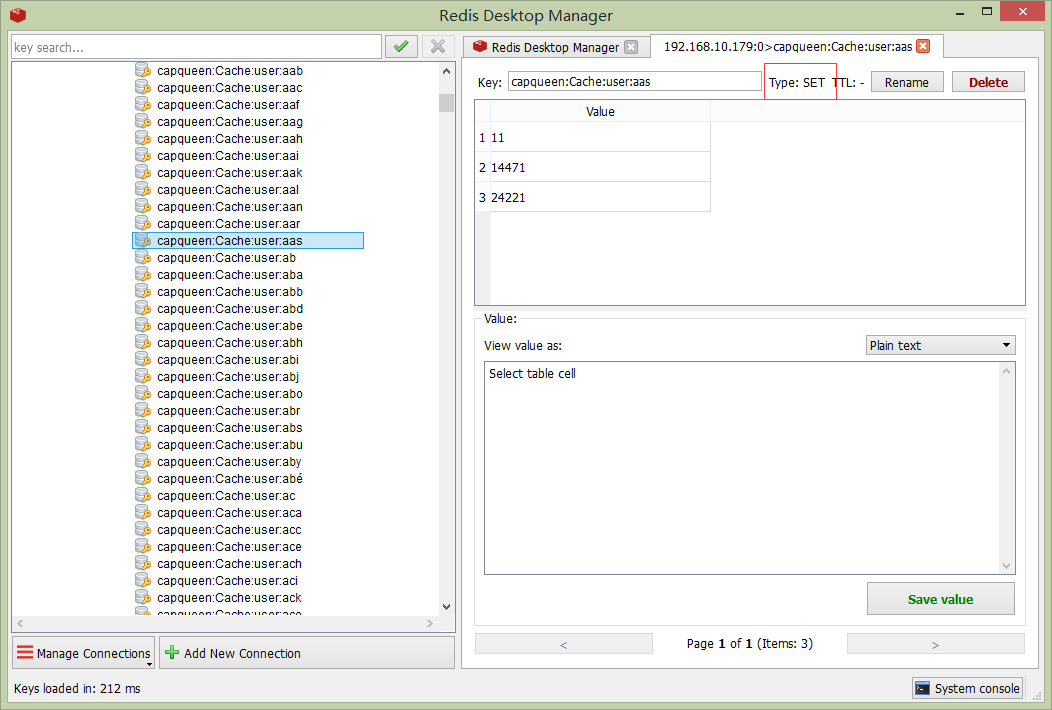Select the key capqueen:Cache:user:aca

click(229, 513)
